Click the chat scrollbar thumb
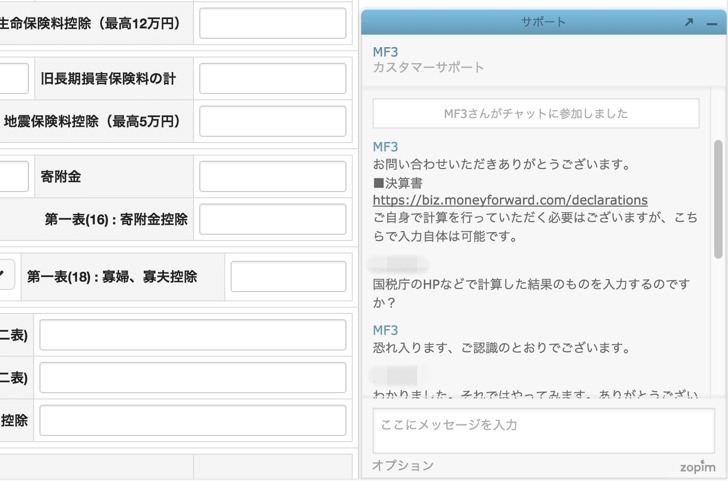Image resolution: width=728 pixels, height=481 pixels. pyautogui.click(x=718, y=199)
